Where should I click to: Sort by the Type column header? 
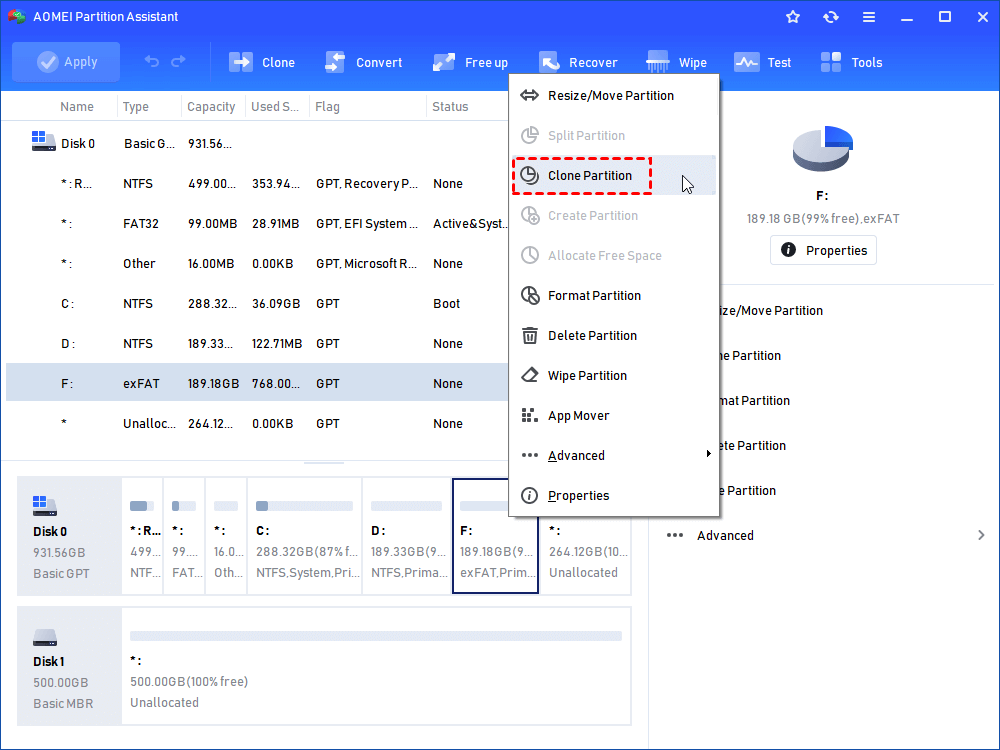tap(136, 107)
